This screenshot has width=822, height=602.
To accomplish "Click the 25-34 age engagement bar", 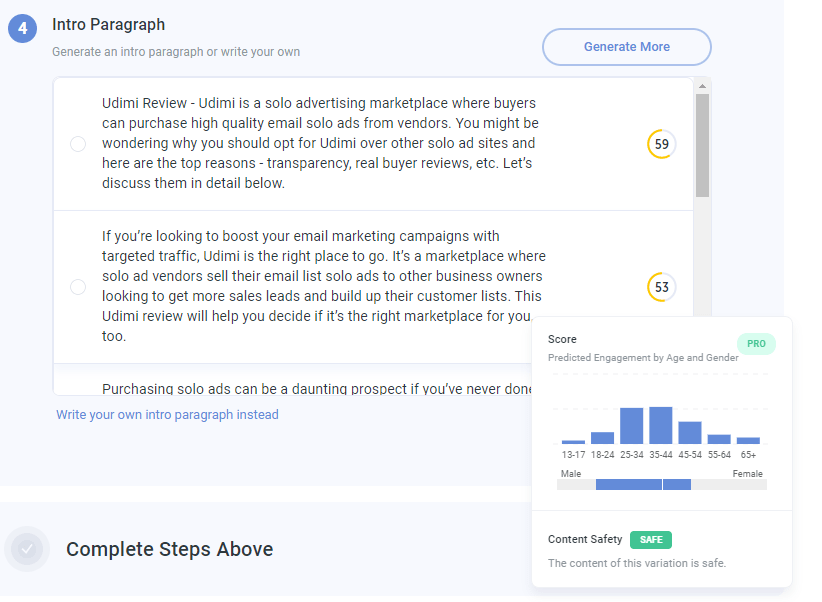I will click(631, 426).
